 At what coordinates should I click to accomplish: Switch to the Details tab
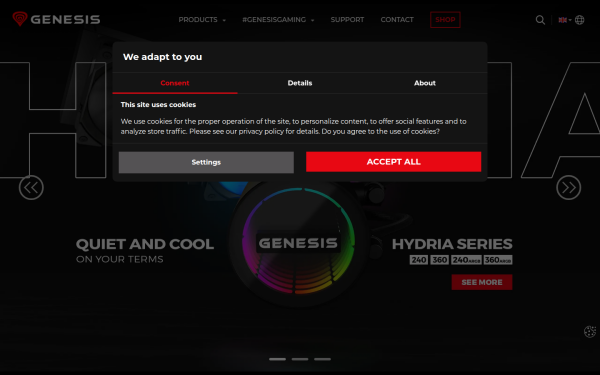pos(300,83)
